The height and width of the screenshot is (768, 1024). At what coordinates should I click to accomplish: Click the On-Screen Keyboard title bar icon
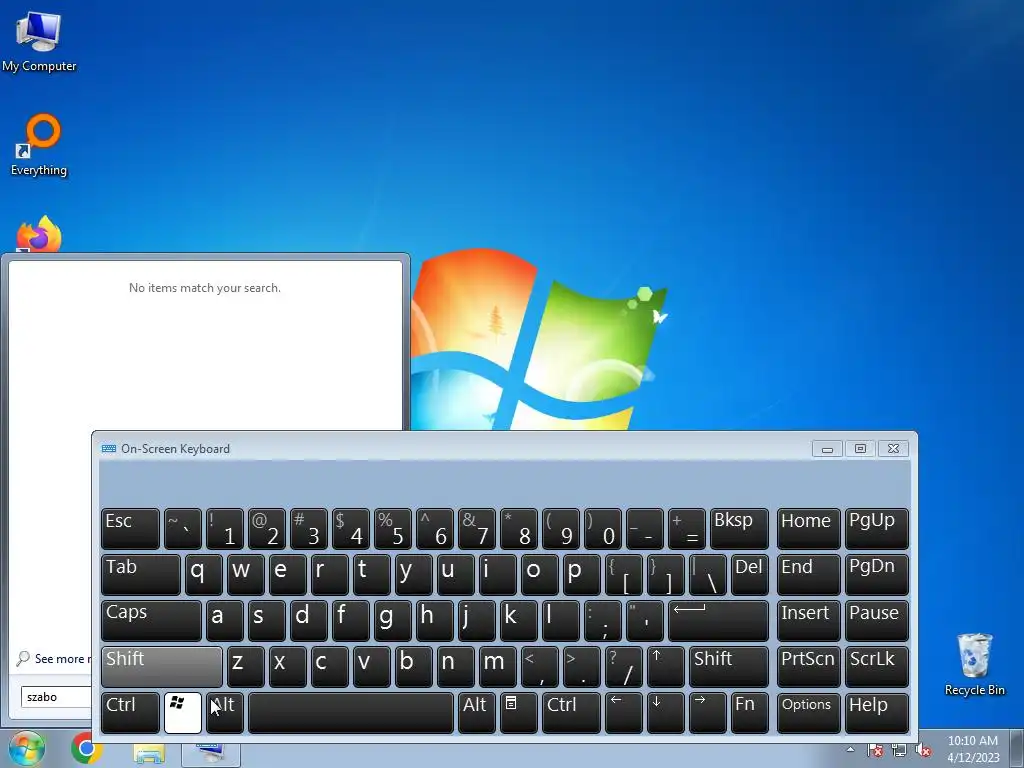tap(109, 449)
